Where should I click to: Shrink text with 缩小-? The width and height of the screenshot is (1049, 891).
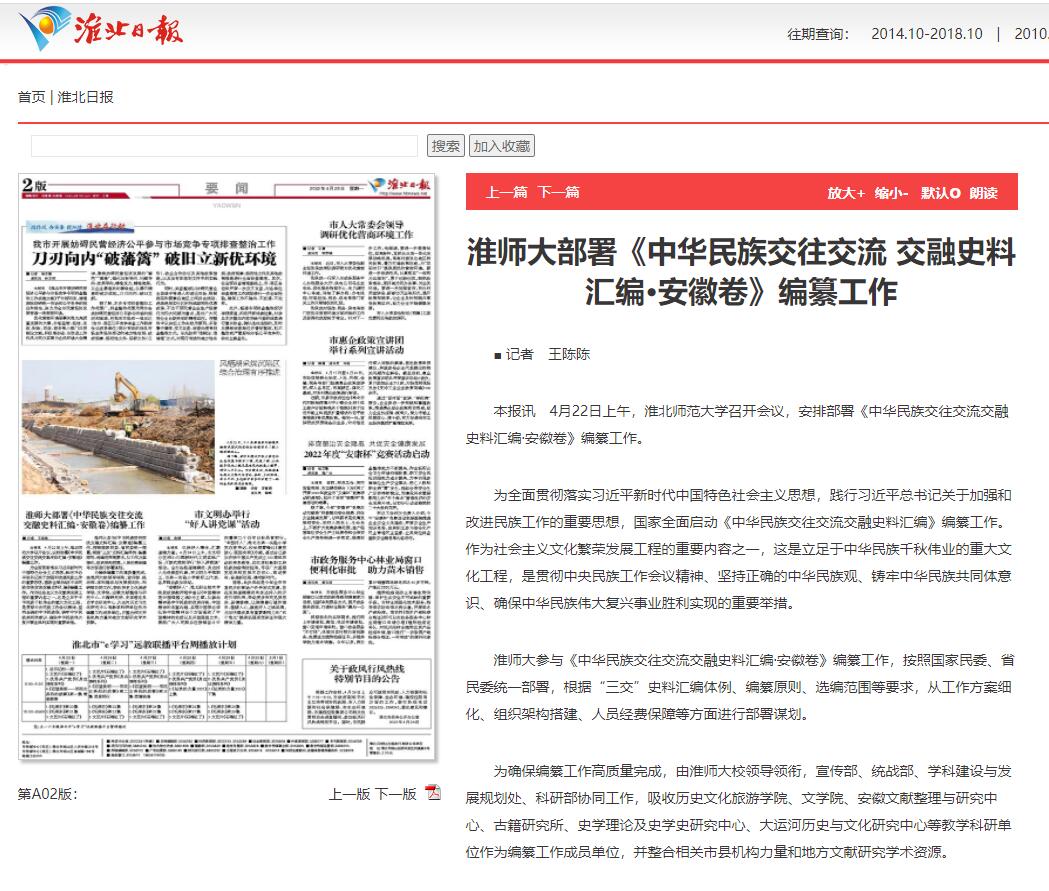pos(891,193)
